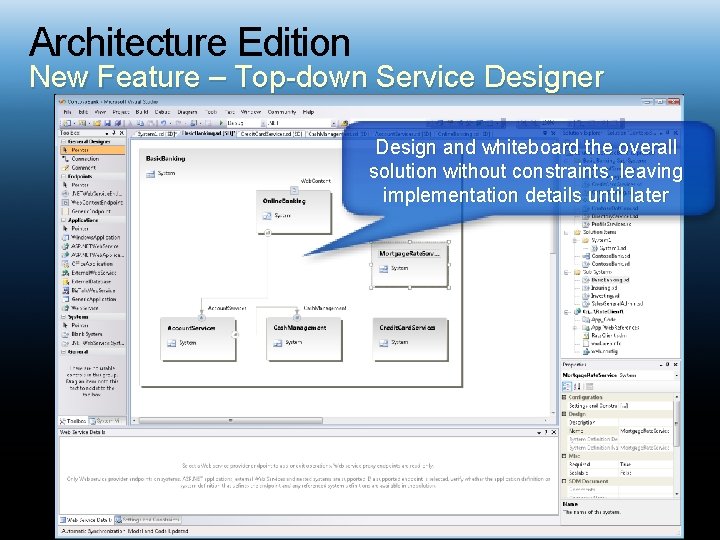Select the BizTalkWebService toolbox item
Viewport: 720px width, 540px height.
pyautogui.click(x=92, y=290)
